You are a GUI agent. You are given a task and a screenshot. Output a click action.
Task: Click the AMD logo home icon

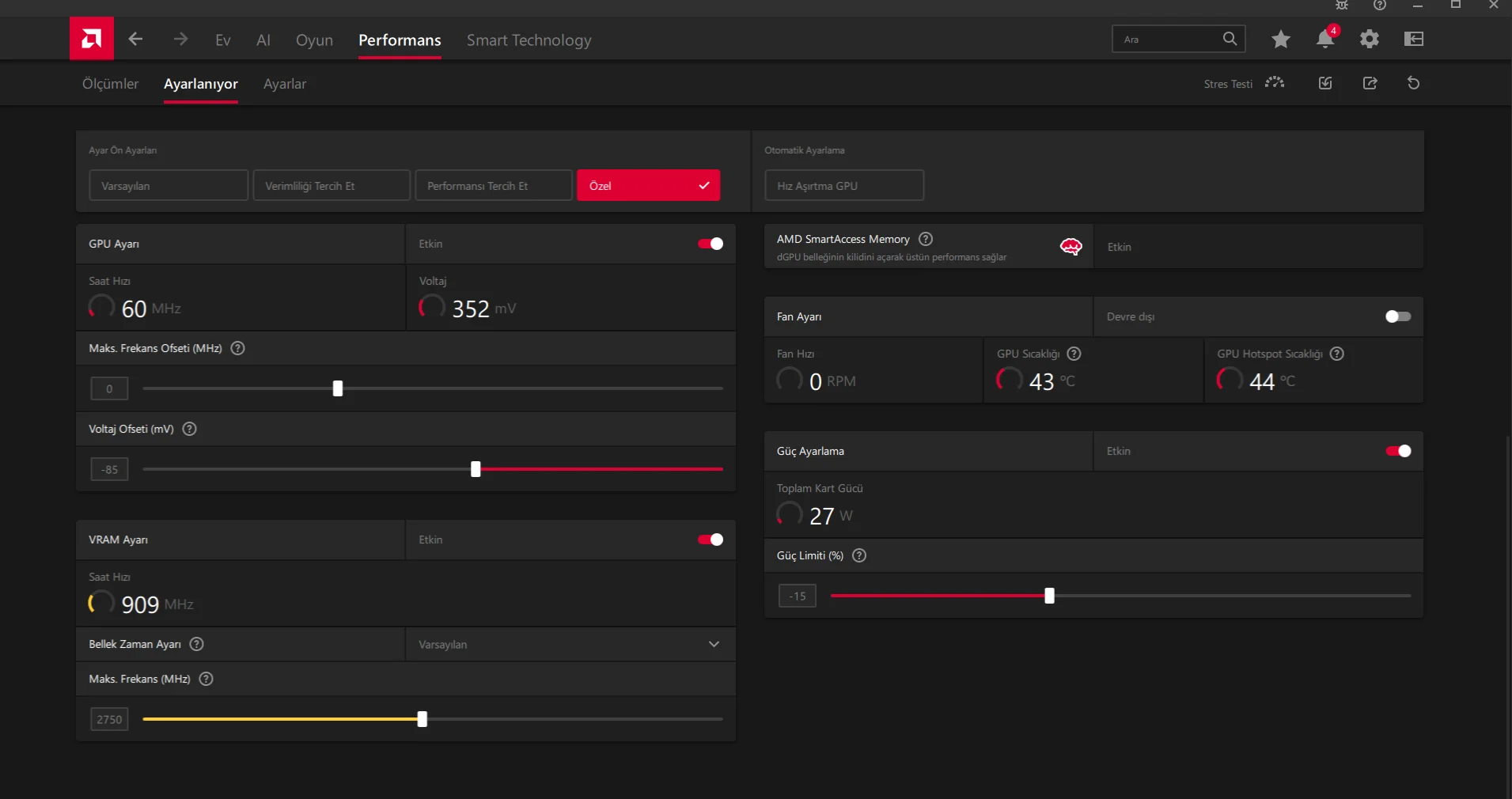pos(91,38)
